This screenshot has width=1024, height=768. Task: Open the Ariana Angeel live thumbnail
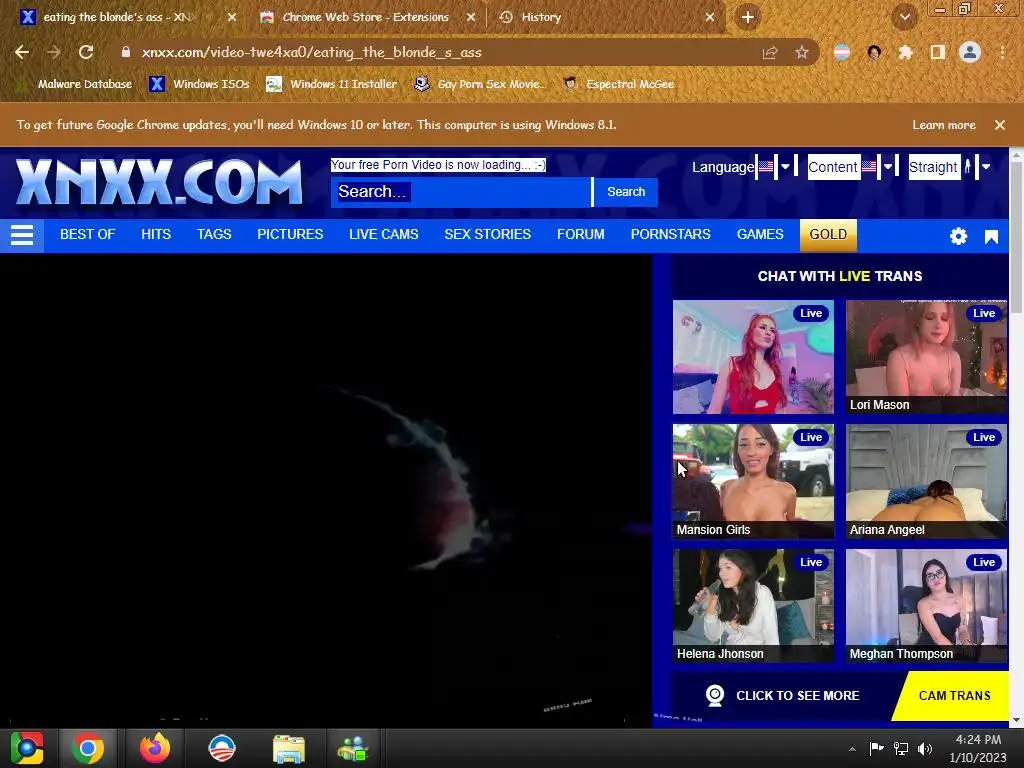click(x=926, y=481)
